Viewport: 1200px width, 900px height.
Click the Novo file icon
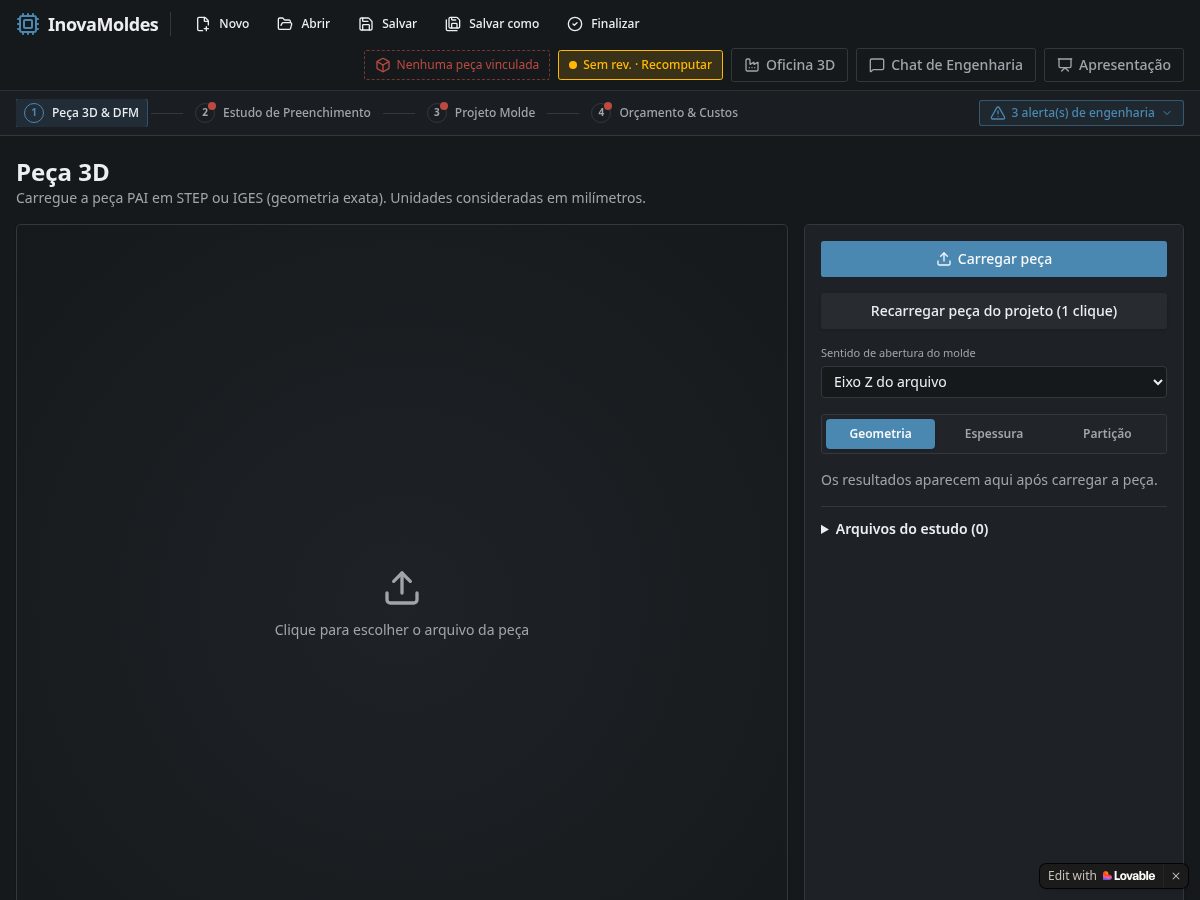pos(203,24)
